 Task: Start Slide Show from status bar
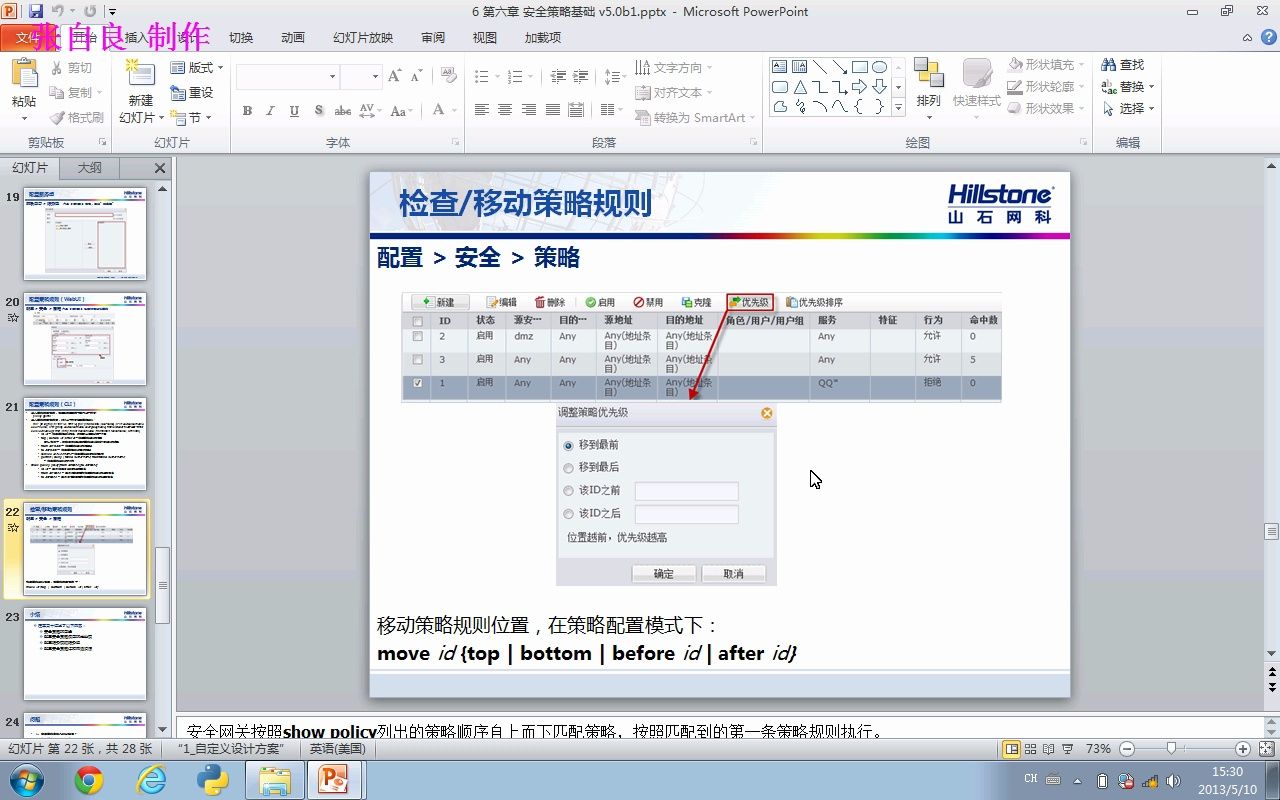pos(1067,749)
